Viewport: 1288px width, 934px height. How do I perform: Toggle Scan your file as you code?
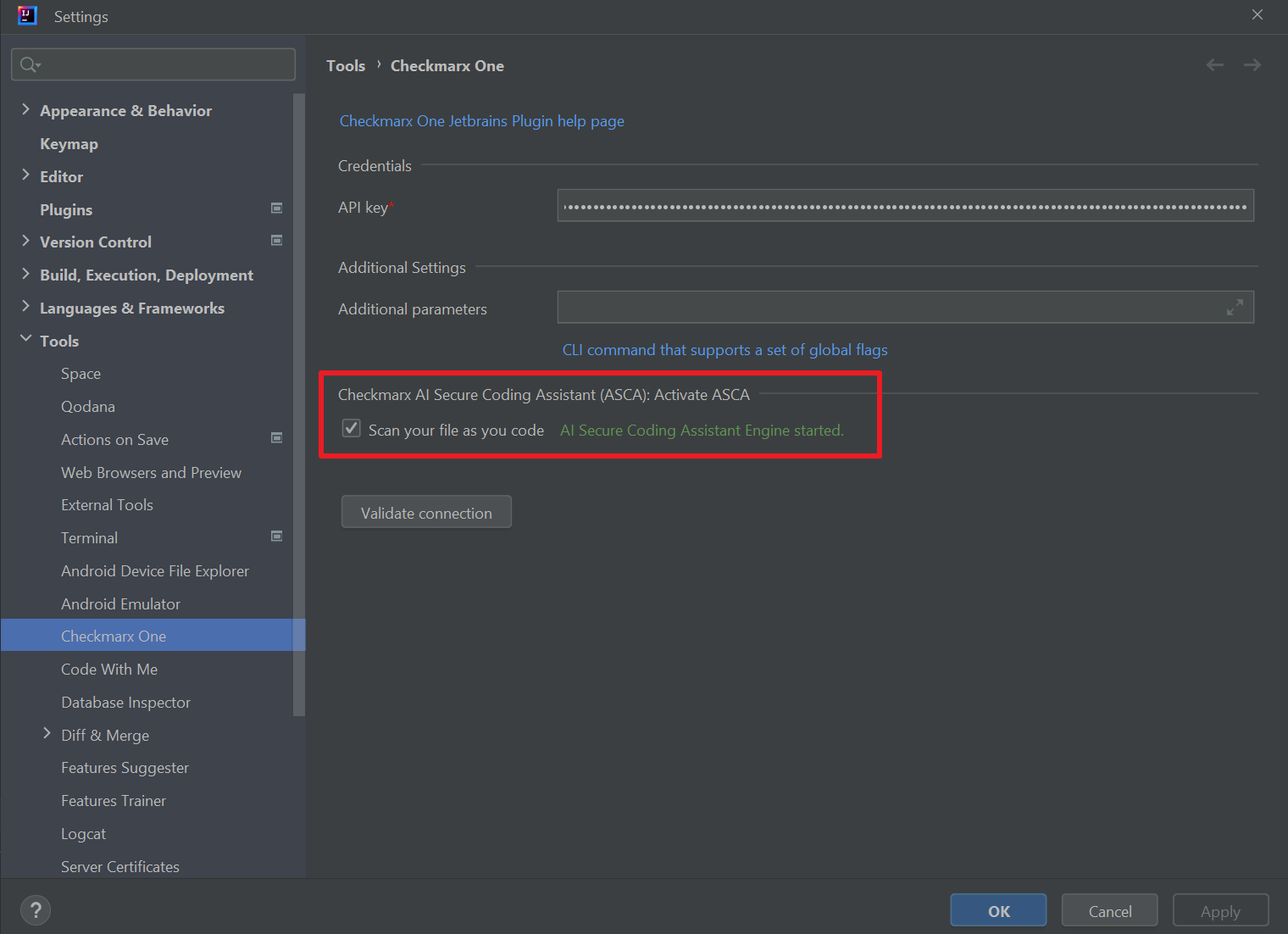(x=352, y=429)
